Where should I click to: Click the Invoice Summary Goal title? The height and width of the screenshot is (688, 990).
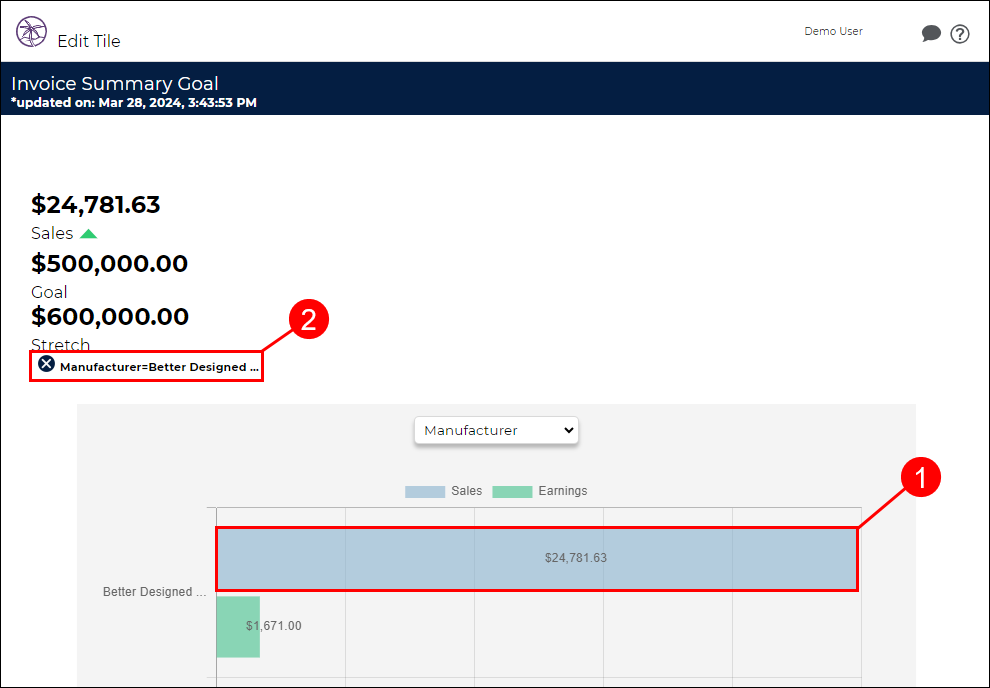(115, 83)
